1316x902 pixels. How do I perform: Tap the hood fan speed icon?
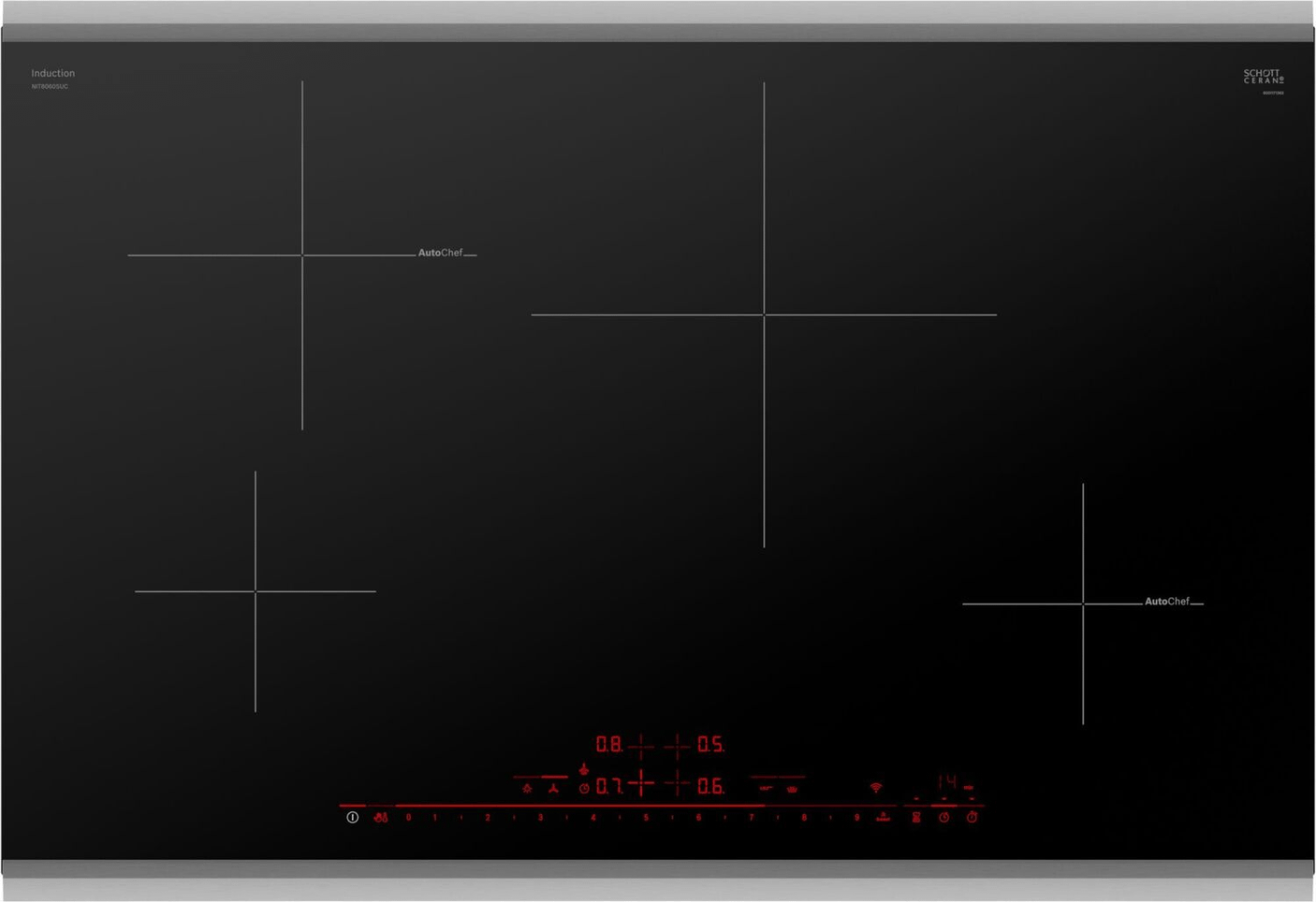tap(553, 788)
